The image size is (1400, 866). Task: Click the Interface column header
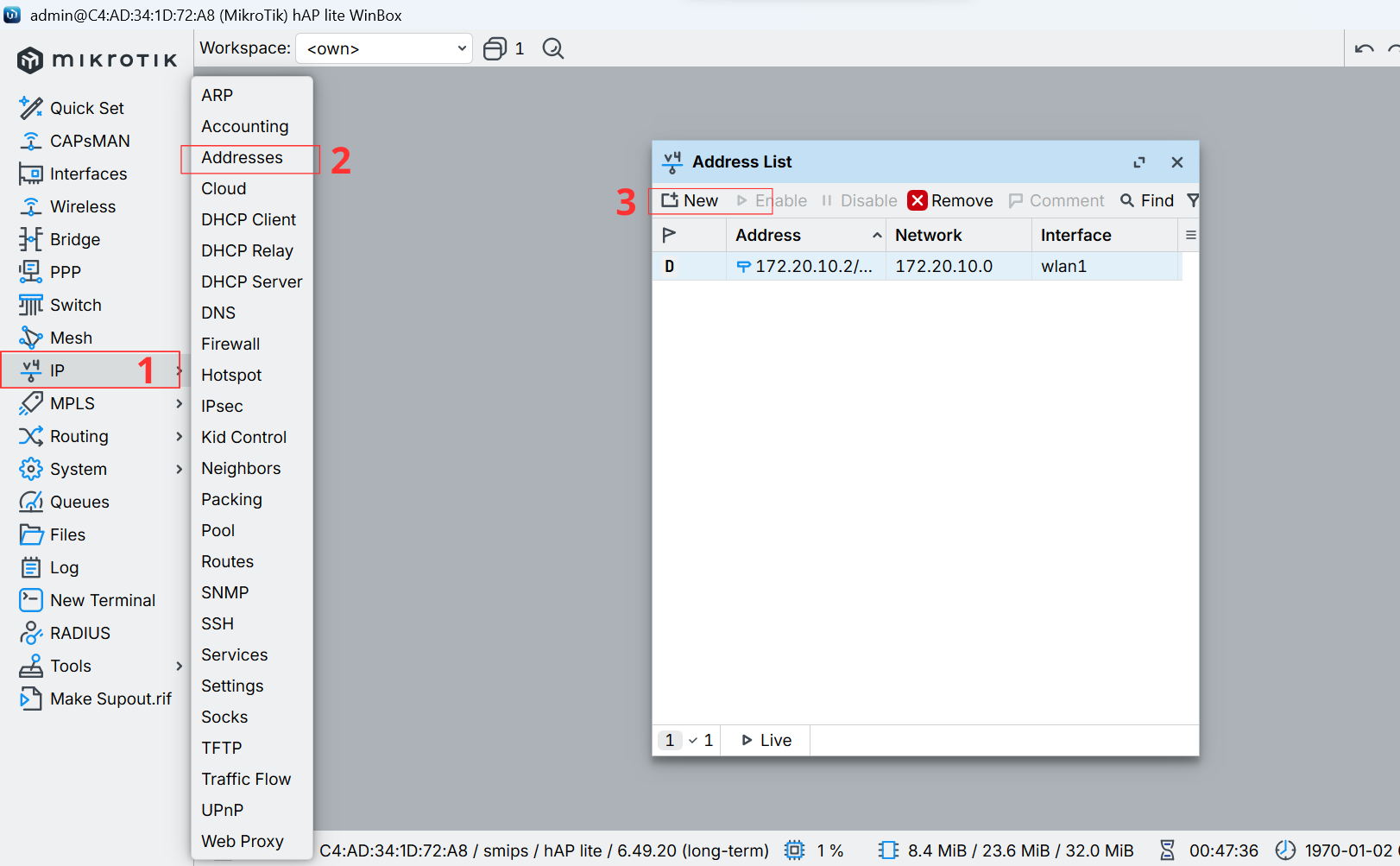tap(1104, 235)
